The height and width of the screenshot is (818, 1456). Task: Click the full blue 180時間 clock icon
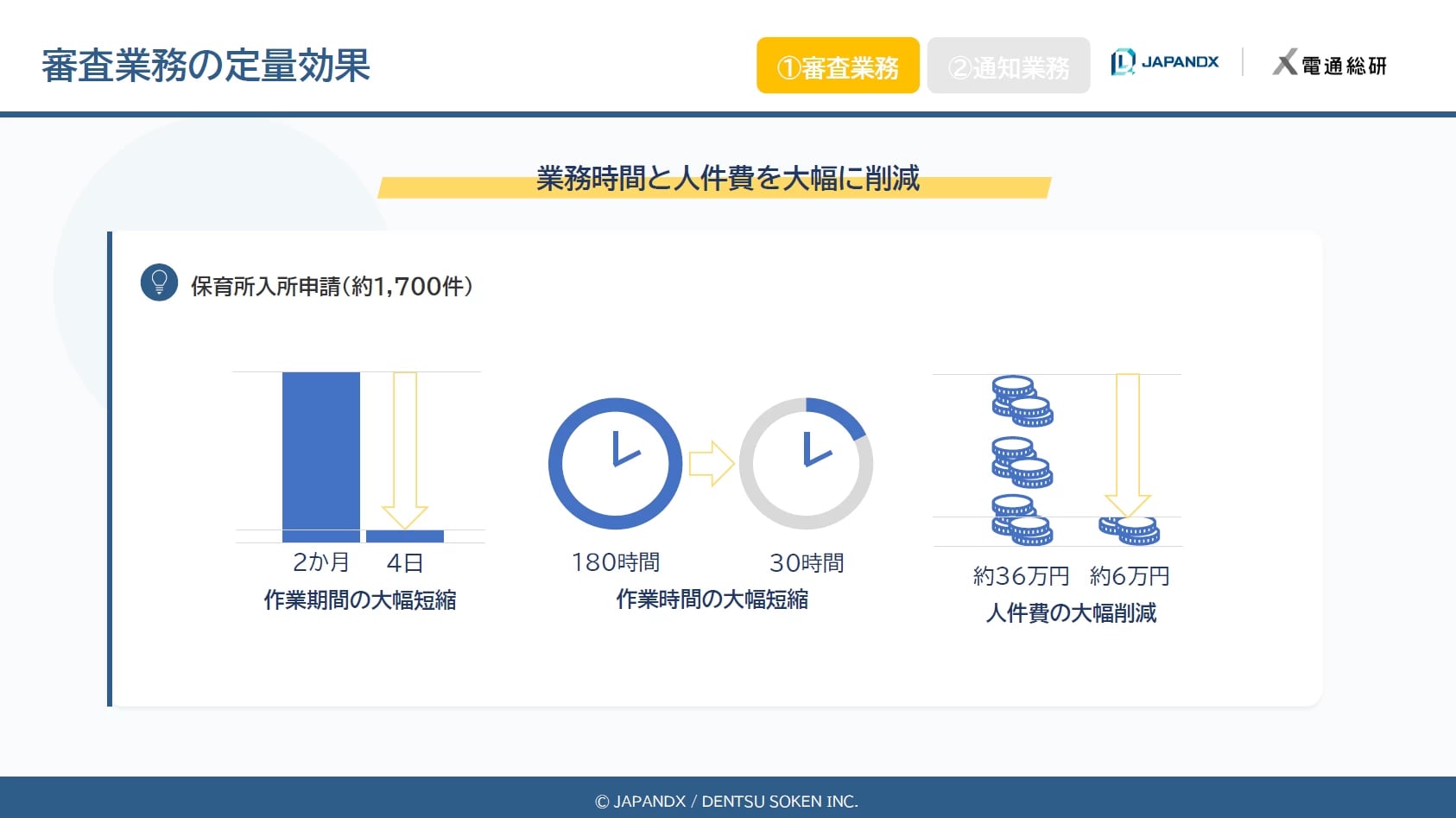(615, 464)
